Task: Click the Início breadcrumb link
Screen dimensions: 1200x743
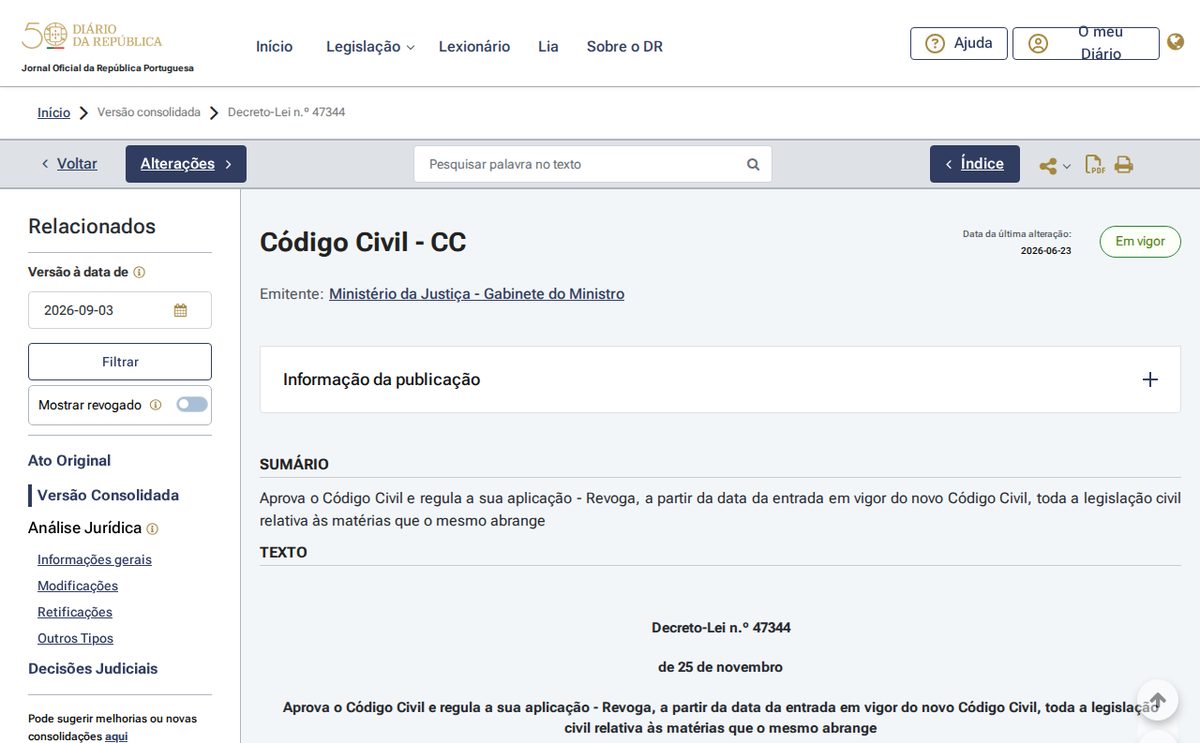Action: (54, 112)
